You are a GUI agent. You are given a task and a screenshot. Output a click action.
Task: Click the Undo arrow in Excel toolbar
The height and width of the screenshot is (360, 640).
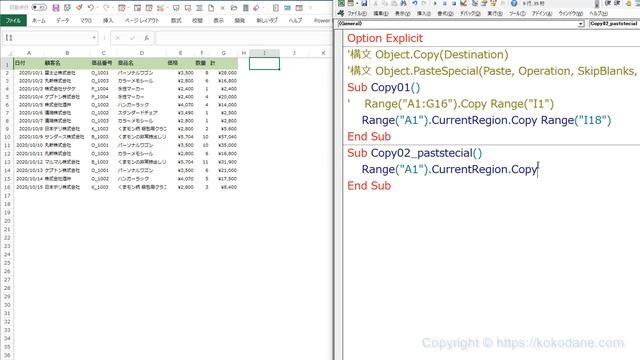point(91,8)
